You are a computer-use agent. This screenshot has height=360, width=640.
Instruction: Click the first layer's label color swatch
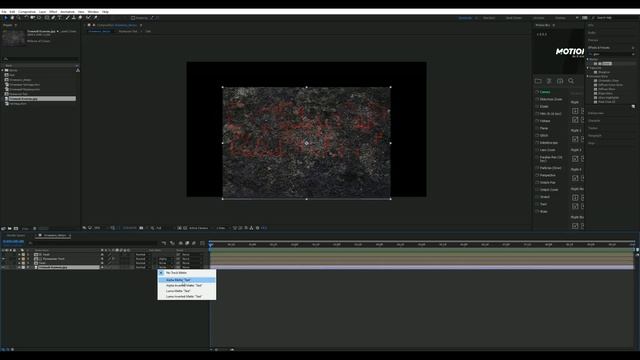click(x=23, y=254)
